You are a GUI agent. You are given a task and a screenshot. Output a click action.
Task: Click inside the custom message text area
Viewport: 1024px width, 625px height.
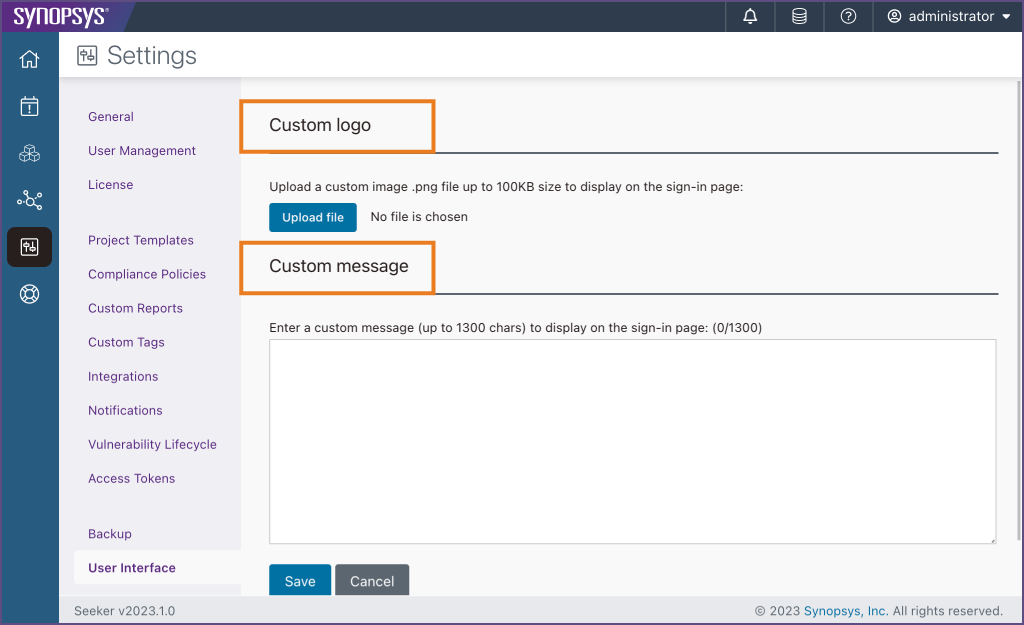coord(632,440)
